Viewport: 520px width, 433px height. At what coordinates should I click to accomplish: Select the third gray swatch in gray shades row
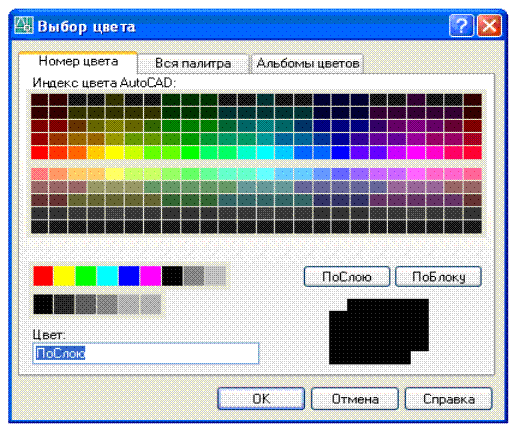(86, 304)
